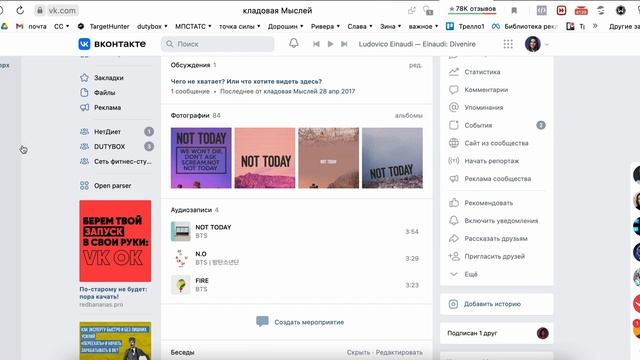The width and height of the screenshot is (640, 360).
Task: Click the search field Поиск
Action: [x=218, y=44]
